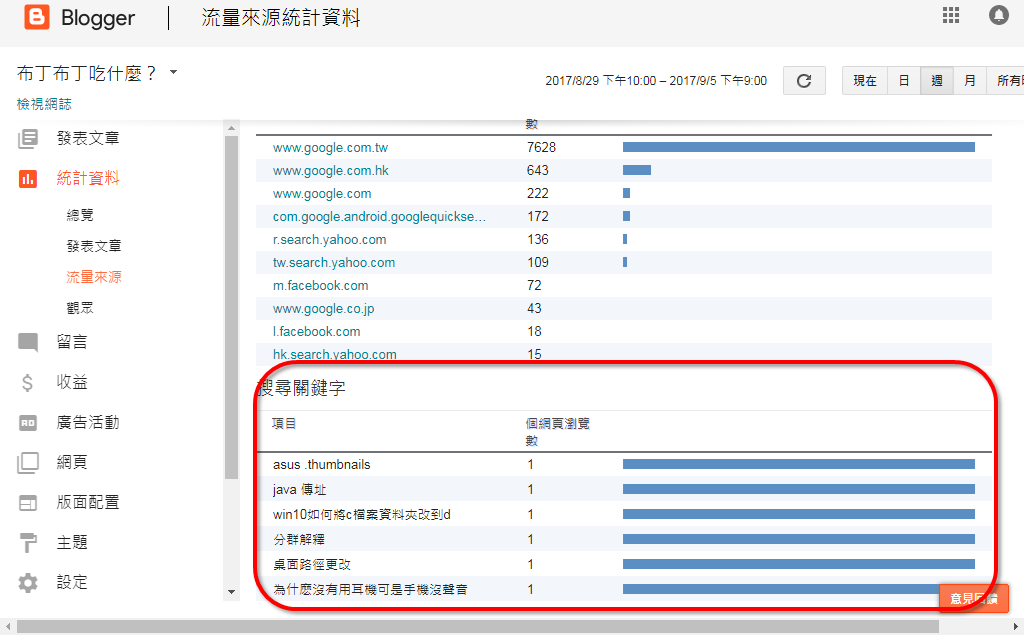Click the 設定 gear icon
The height and width of the screenshot is (635, 1024).
point(27,583)
